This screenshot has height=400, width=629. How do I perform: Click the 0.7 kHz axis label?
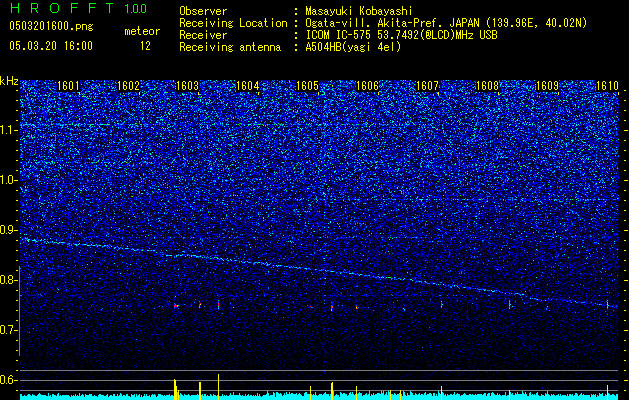point(9,330)
